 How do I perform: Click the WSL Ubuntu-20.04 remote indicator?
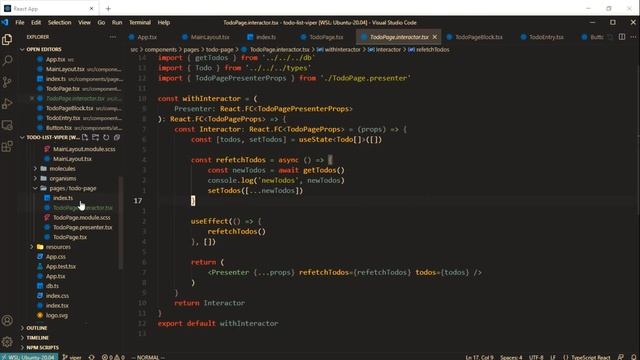click(x=29, y=357)
